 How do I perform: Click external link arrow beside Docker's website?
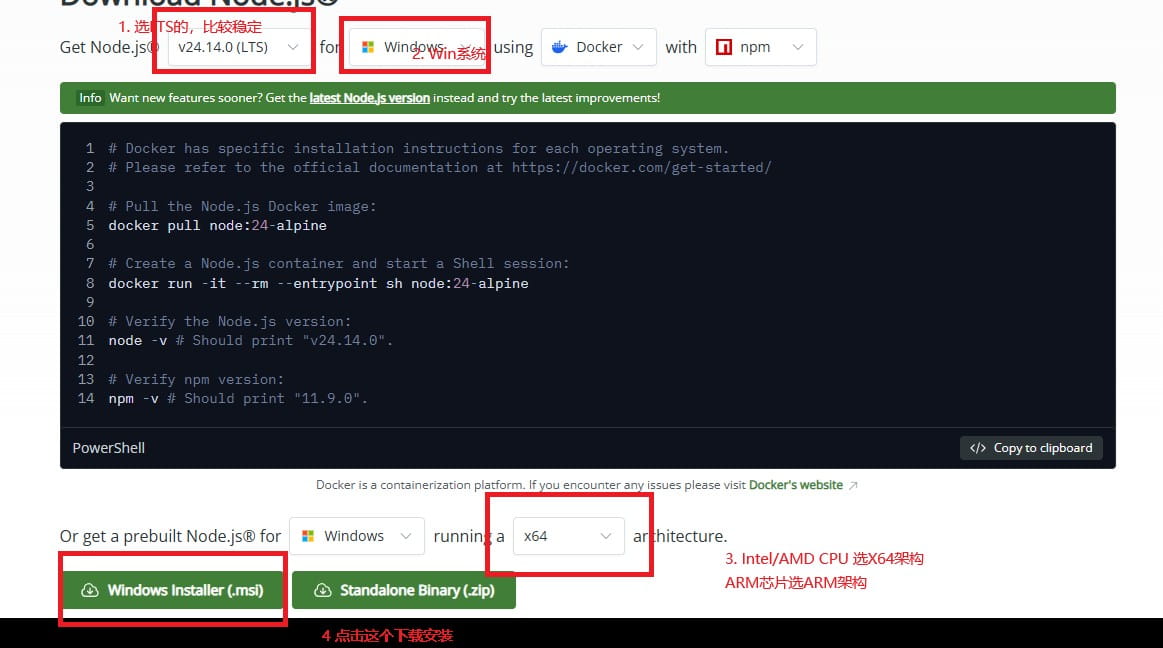pyautogui.click(x=853, y=486)
